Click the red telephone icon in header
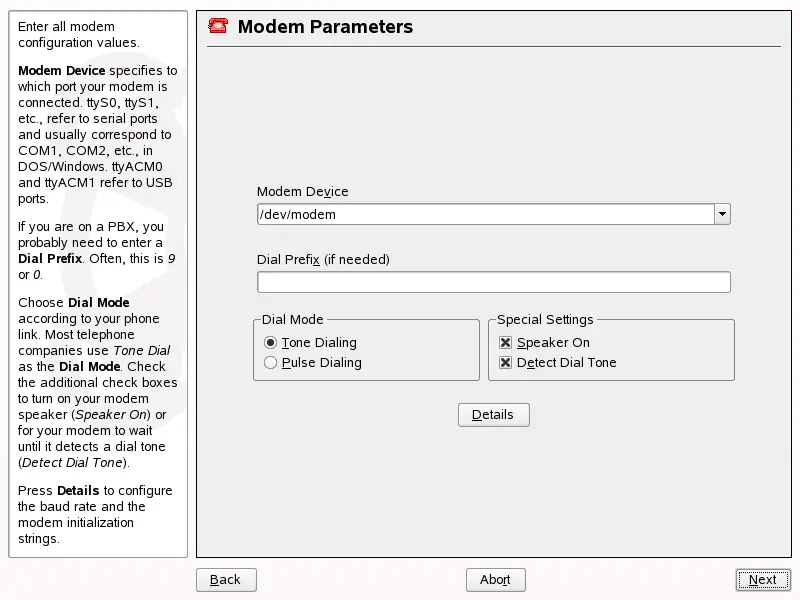800x600 pixels. tap(217, 26)
